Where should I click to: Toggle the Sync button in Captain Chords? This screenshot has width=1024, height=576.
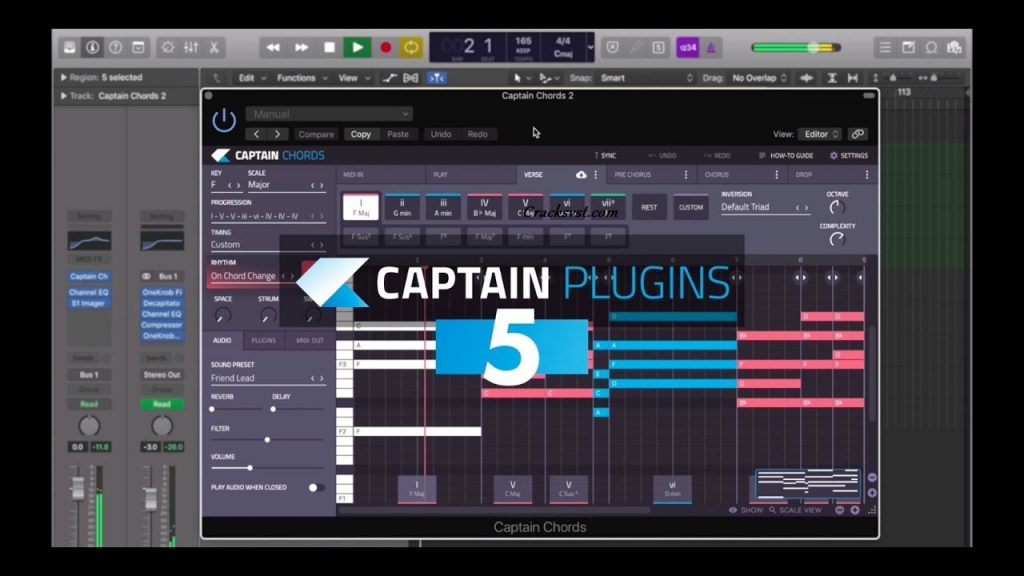[x=605, y=155]
